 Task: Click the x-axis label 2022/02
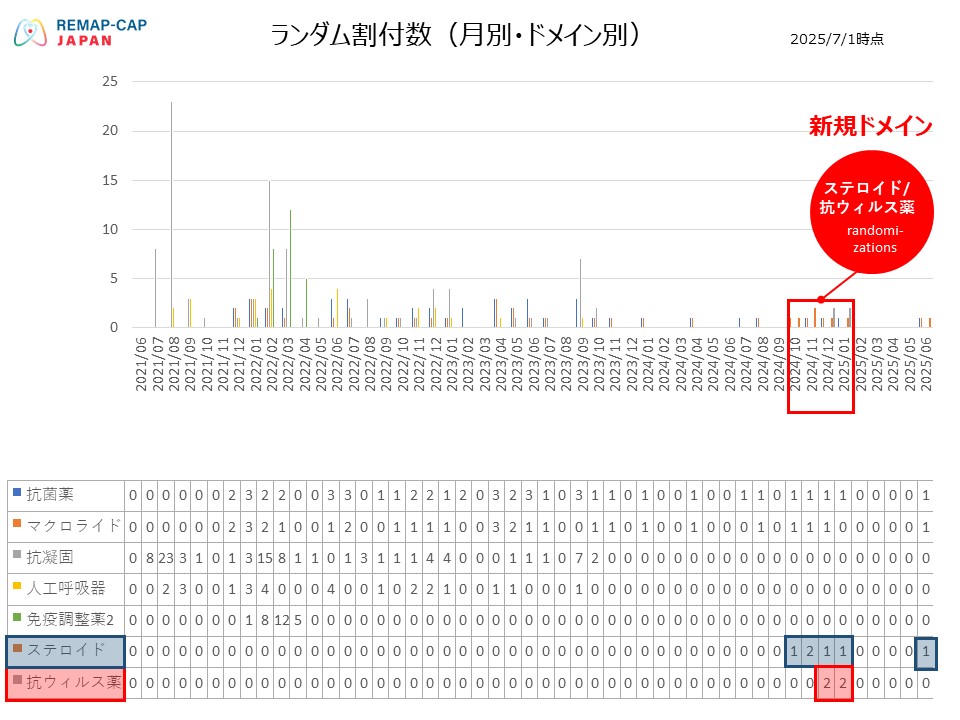(272, 364)
